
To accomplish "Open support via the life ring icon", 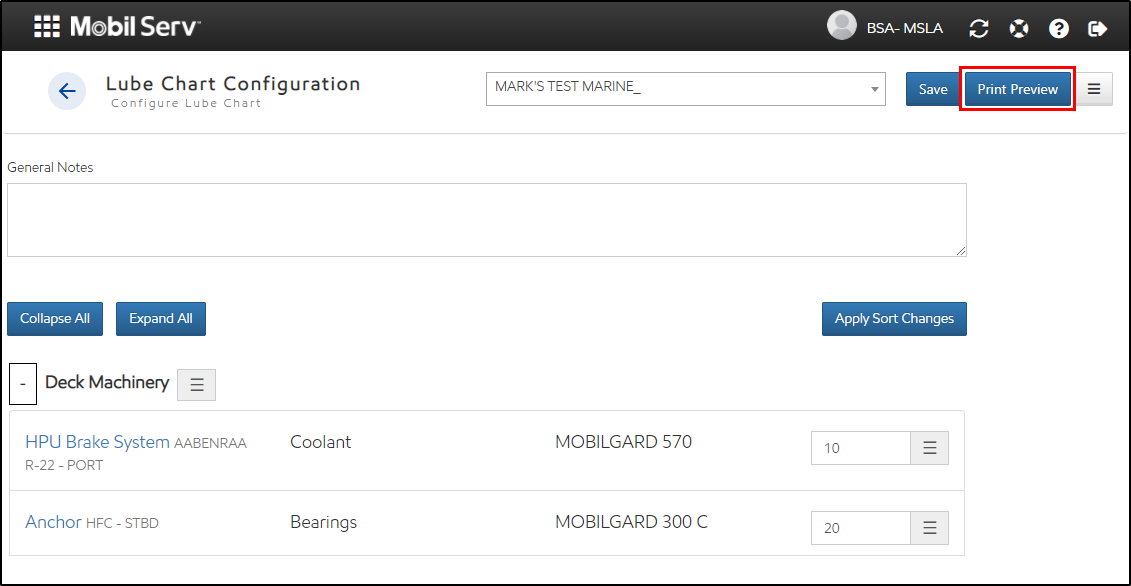I will (x=1019, y=27).
